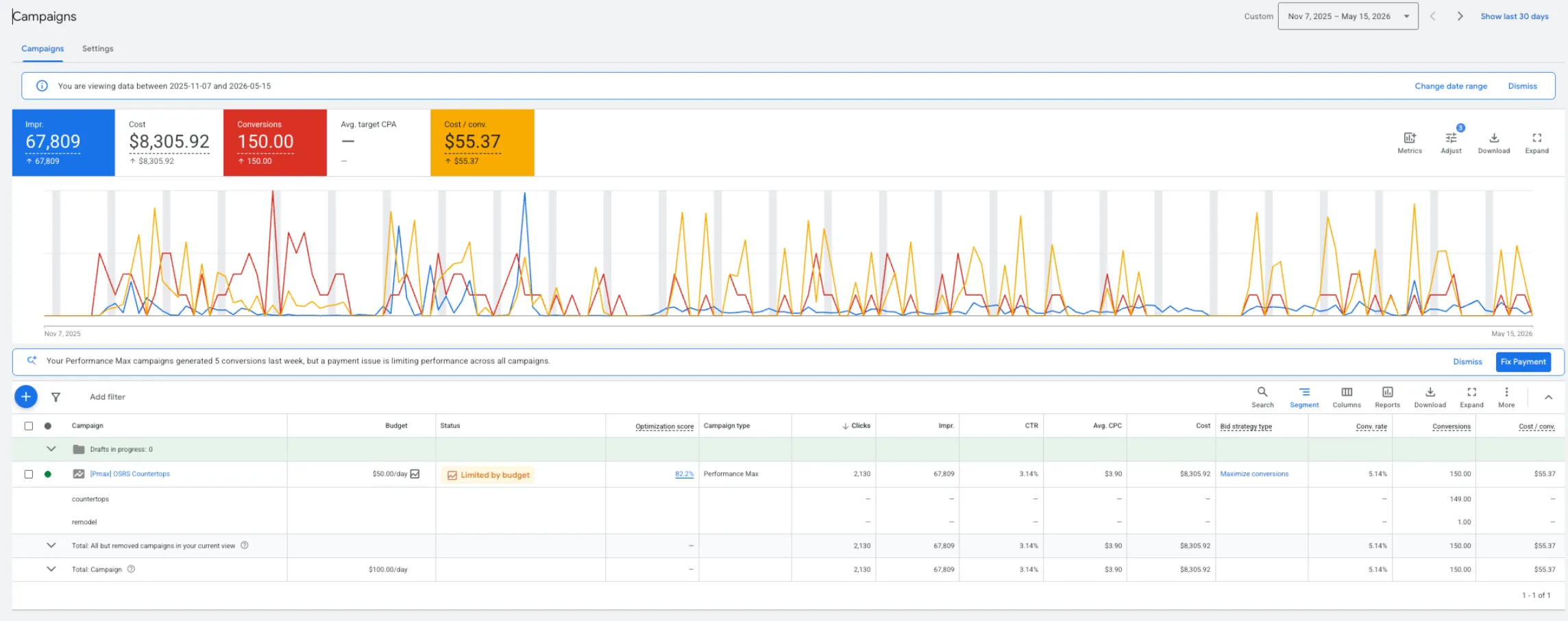Switch to the Settings tab
The width and height of the screenshot is (1568, 621).
click(98, 49)
